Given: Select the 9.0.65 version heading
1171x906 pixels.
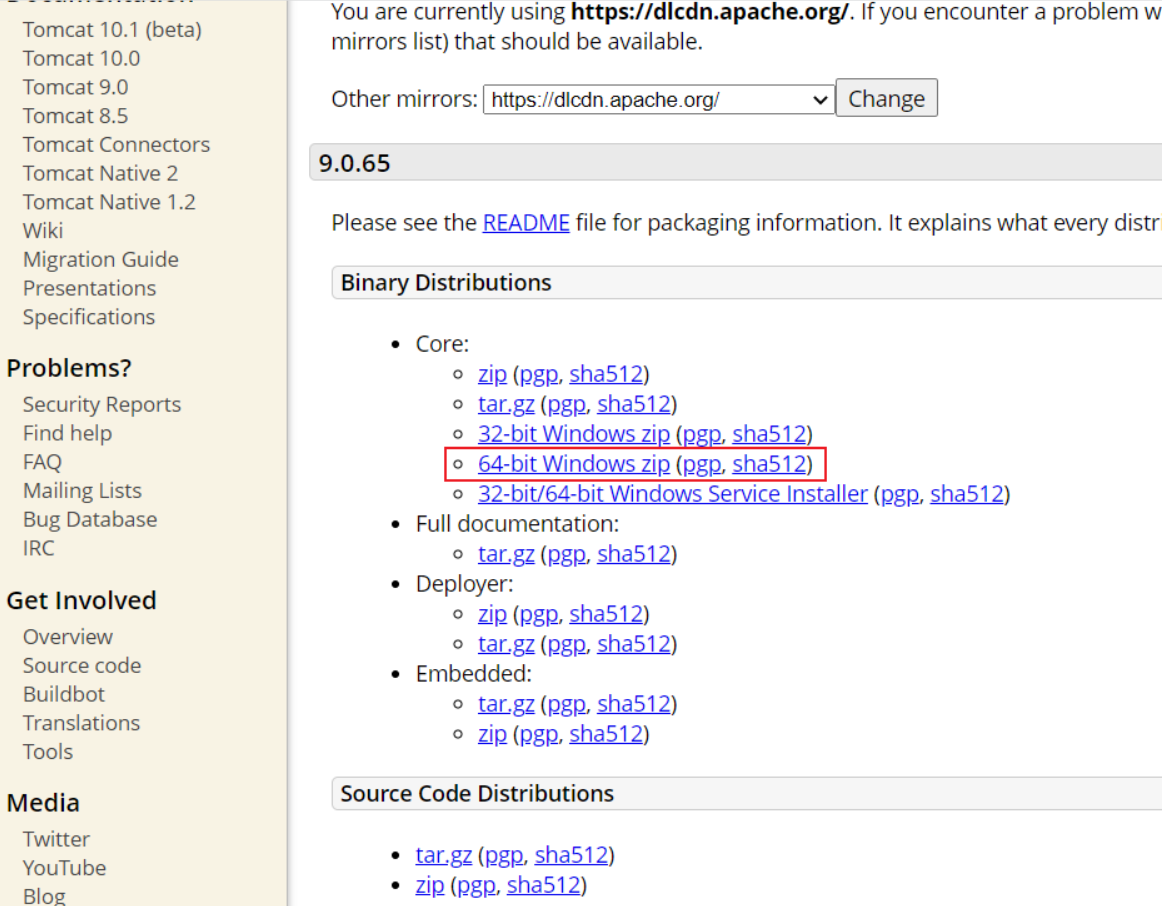Looking at the screenshot, I should tap(354, 163).
